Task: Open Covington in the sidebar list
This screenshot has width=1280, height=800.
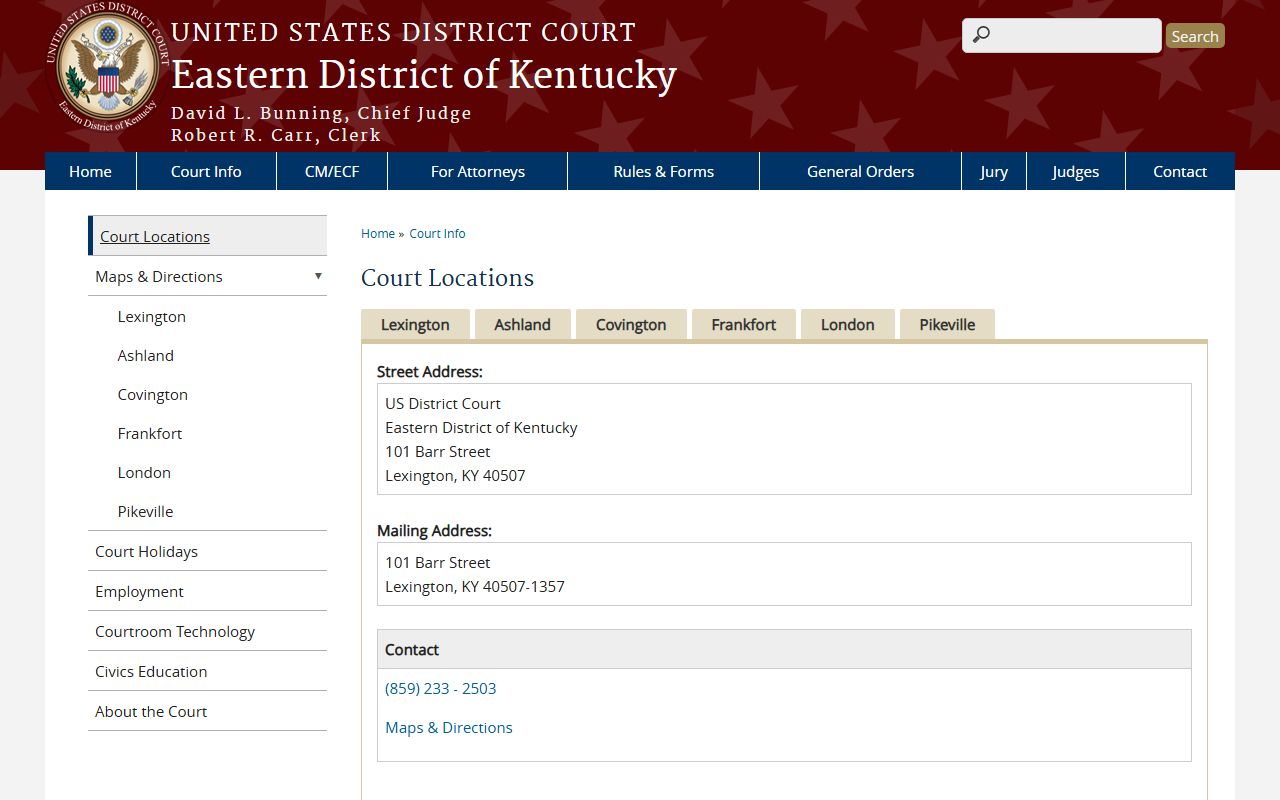Action: pyautogui.click(x=153, y=394)
